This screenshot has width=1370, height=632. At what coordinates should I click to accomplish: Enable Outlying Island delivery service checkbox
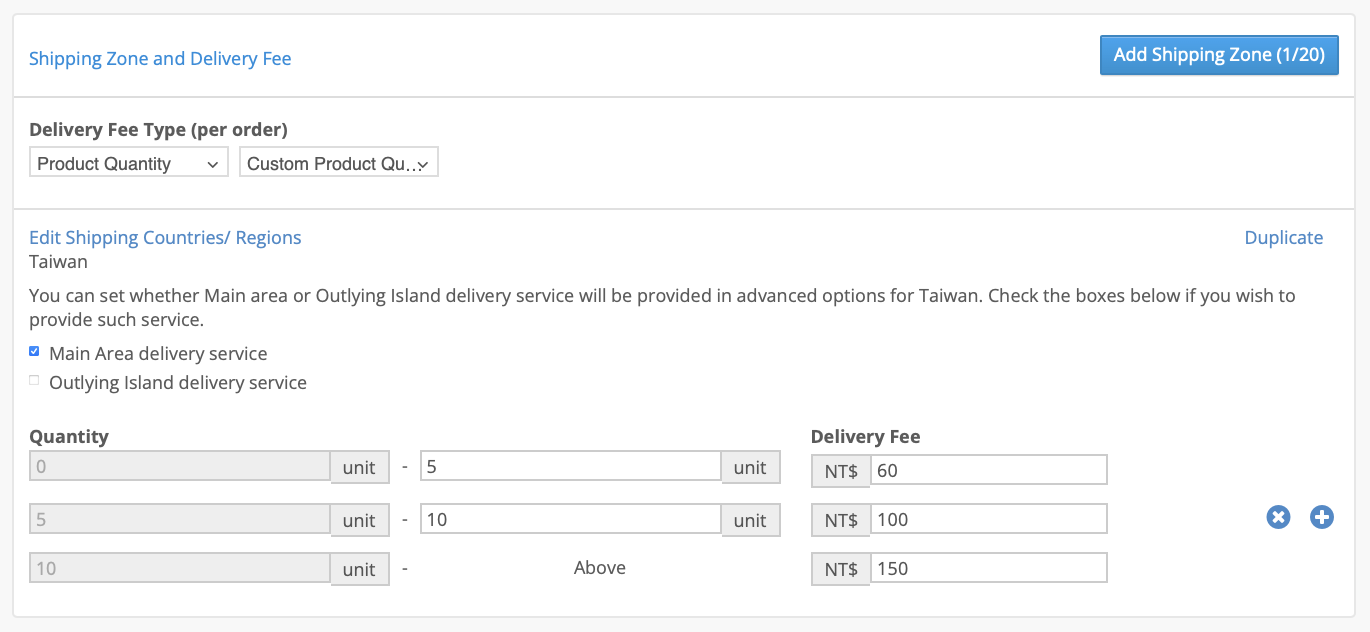(x=34, y=381)
